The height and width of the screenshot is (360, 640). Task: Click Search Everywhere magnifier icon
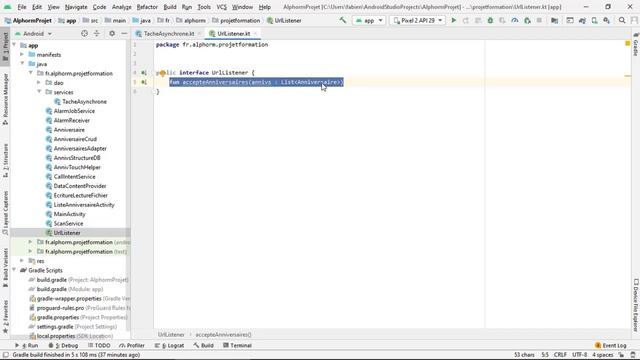[622, 20]
